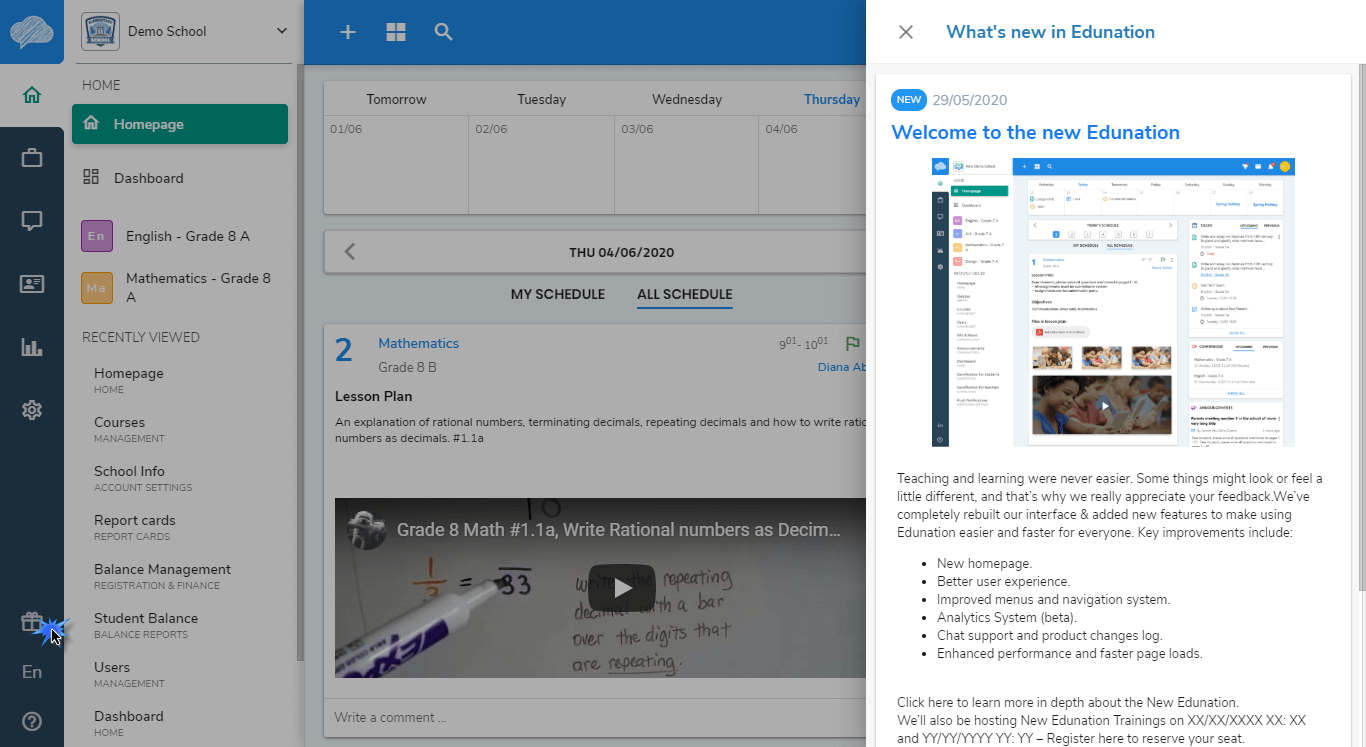Click the En course avatar badge
The height and width of the screenshot is (747, 1366).
click(x=97, y=236)
